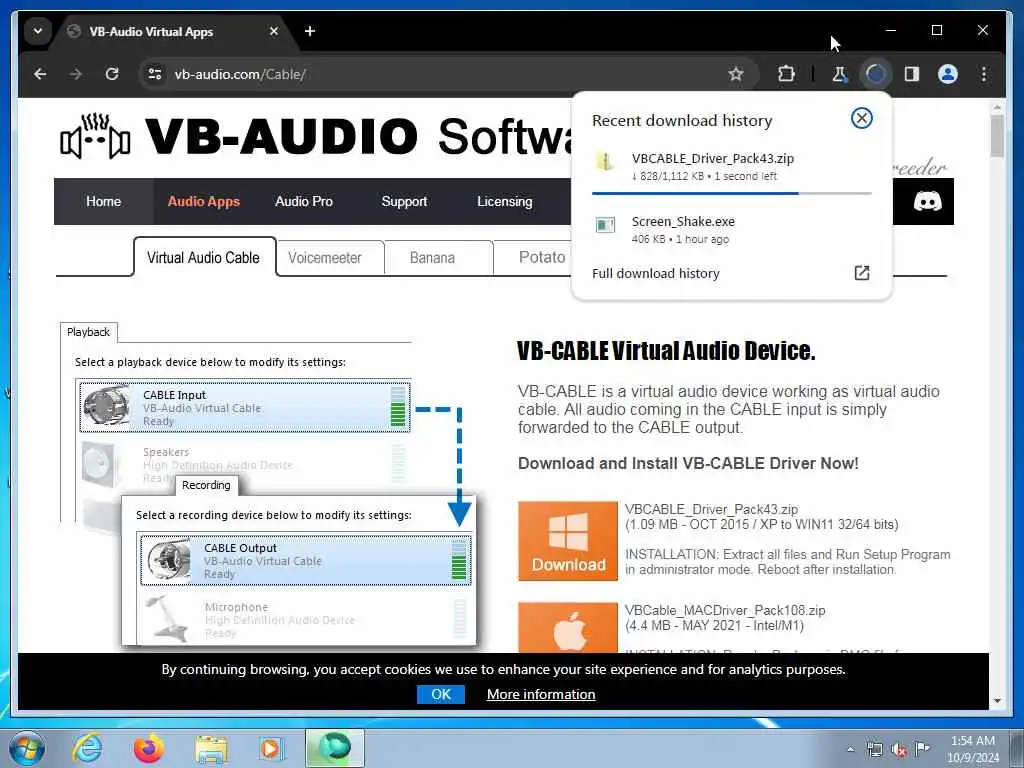
Task: Select Audio Apps in site menu
Action: click(x=204, y=202)
